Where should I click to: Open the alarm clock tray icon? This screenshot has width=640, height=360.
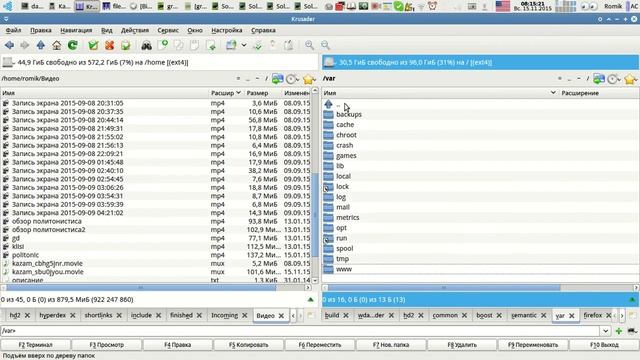click(x=432, y=6)
